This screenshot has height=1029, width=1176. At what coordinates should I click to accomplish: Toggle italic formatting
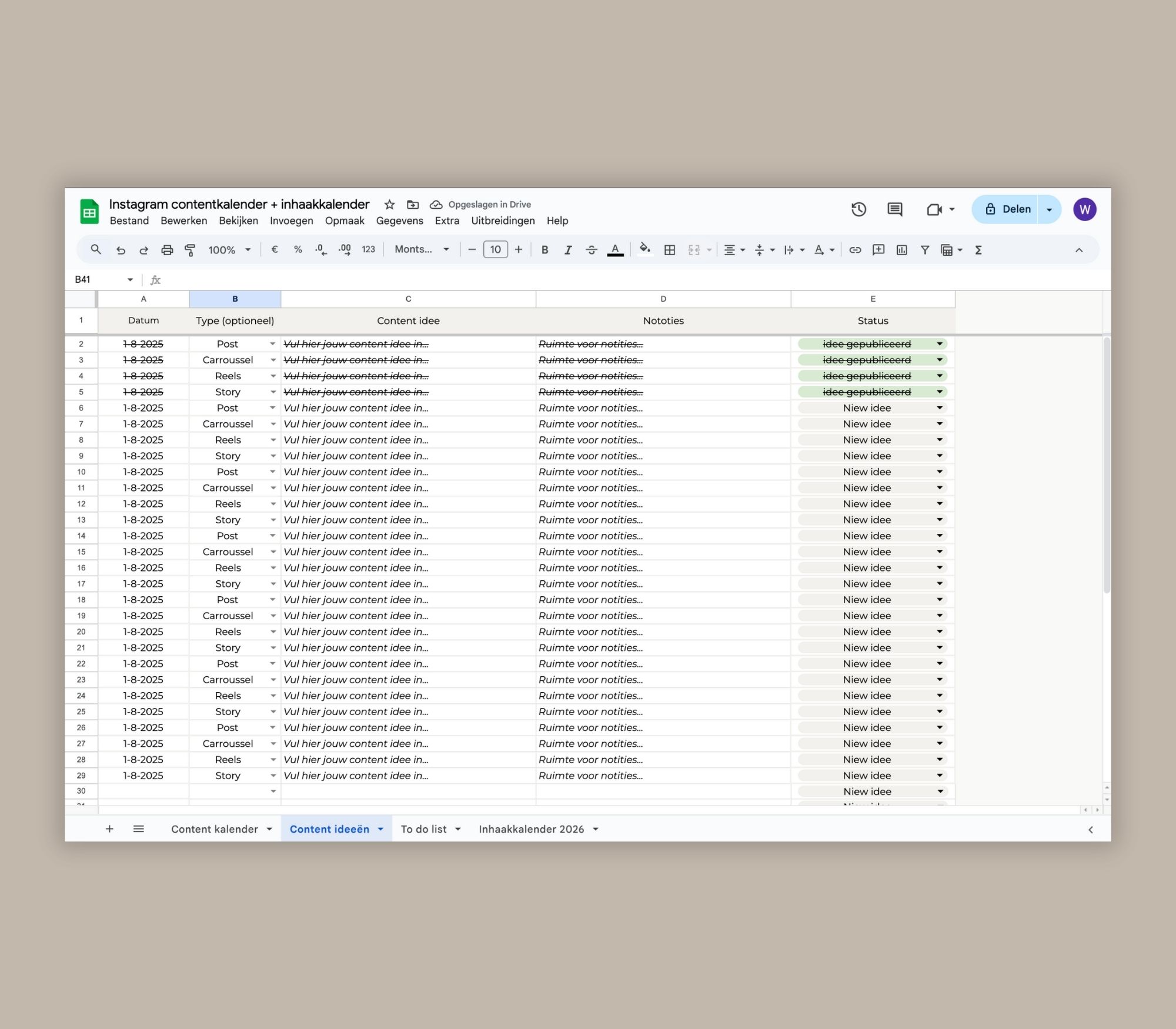(x=567, y=250)
